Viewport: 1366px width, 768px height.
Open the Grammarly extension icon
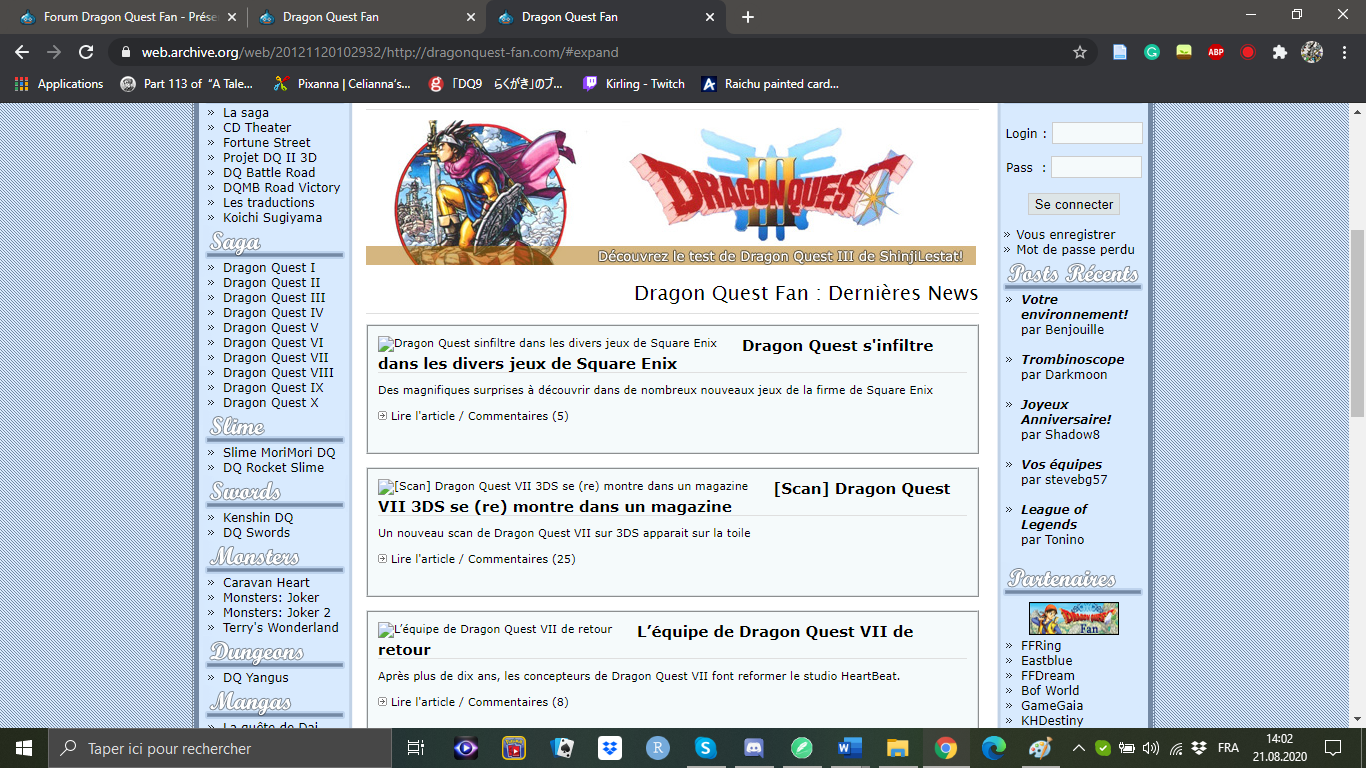point(1152,52)
